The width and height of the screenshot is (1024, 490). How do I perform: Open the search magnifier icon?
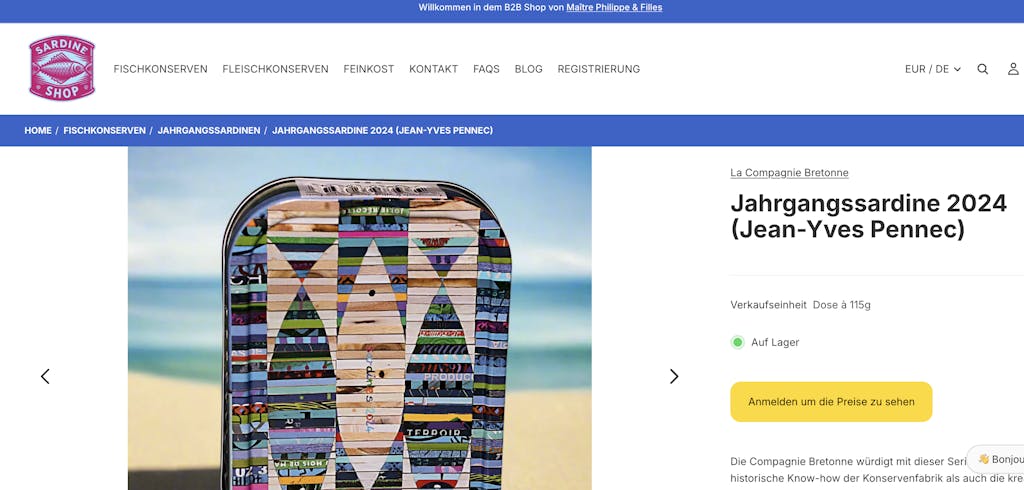(982, 69)
